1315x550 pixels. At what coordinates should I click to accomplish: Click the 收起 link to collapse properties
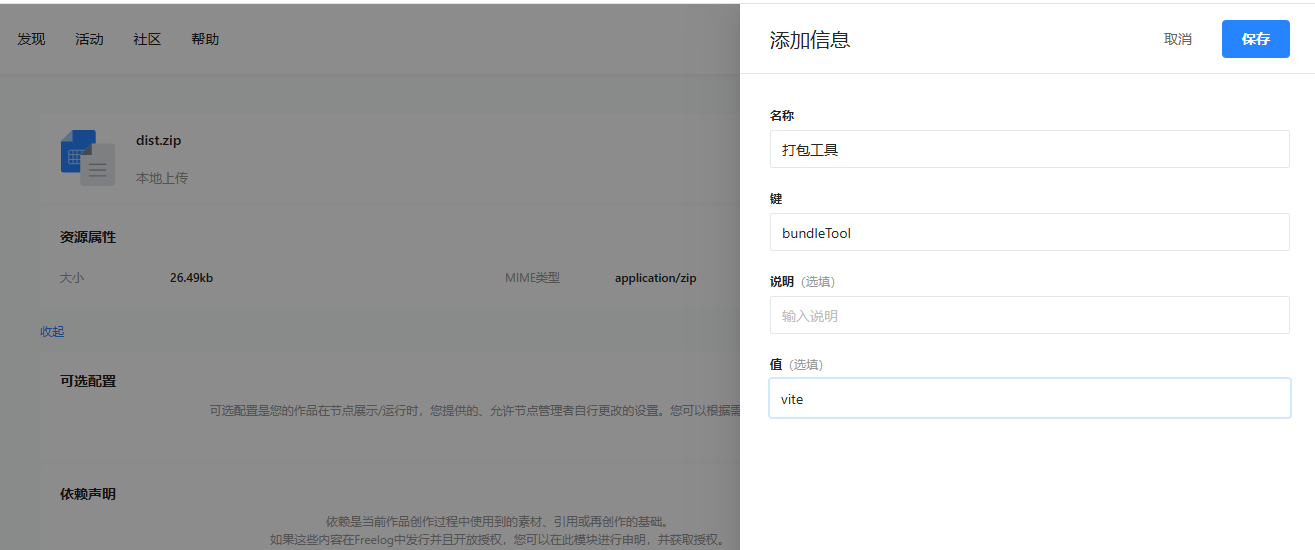pyautogui.click(x=52, y=331)
